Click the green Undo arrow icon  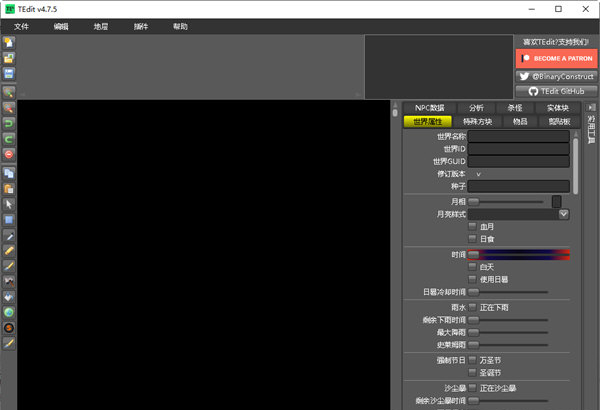9,123
